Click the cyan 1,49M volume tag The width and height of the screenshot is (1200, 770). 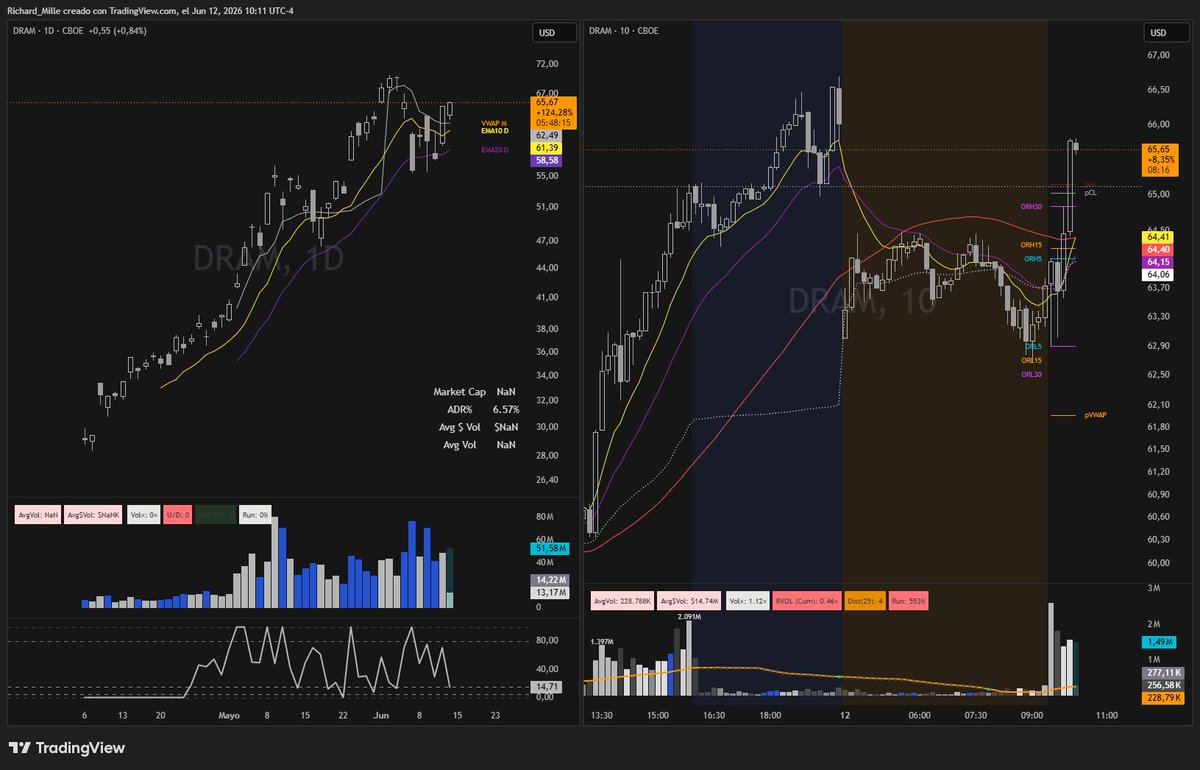(1160, 642)
